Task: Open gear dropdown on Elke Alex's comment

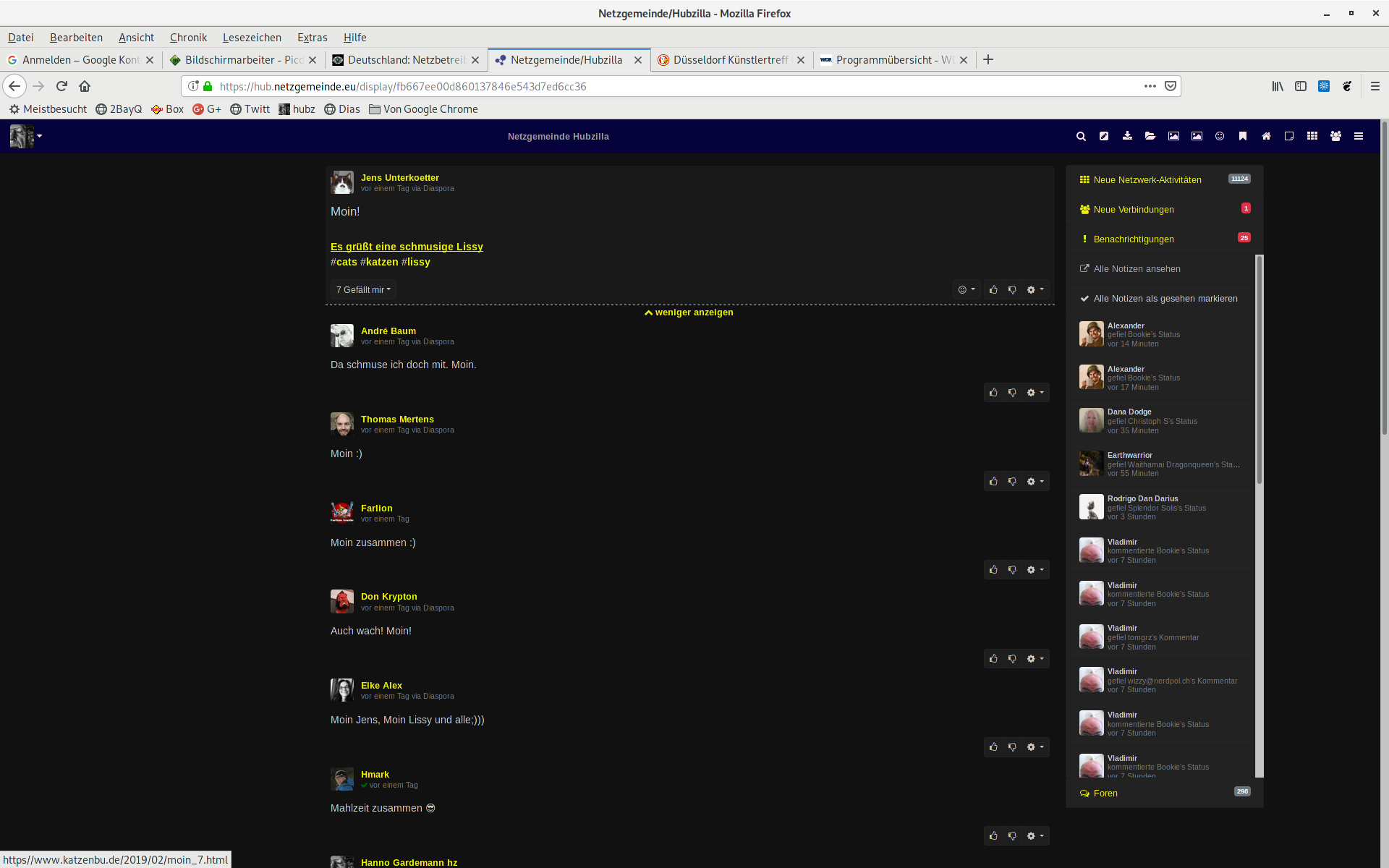Action: tap(1035, 747)
